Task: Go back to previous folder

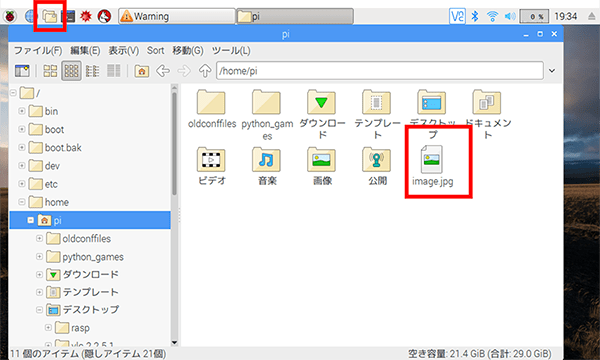Action: pyautogui.click(x=163, y=71)
